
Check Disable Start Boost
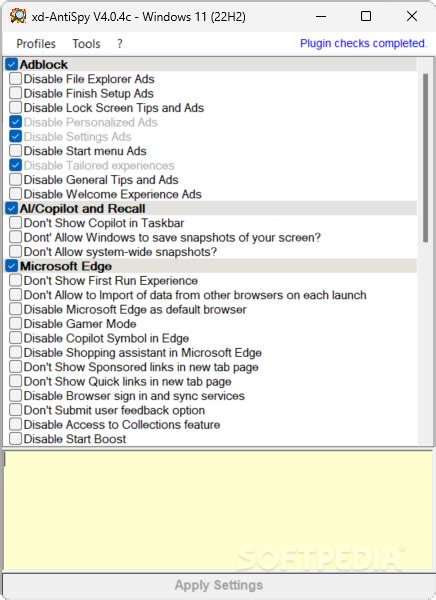[15, 439]
